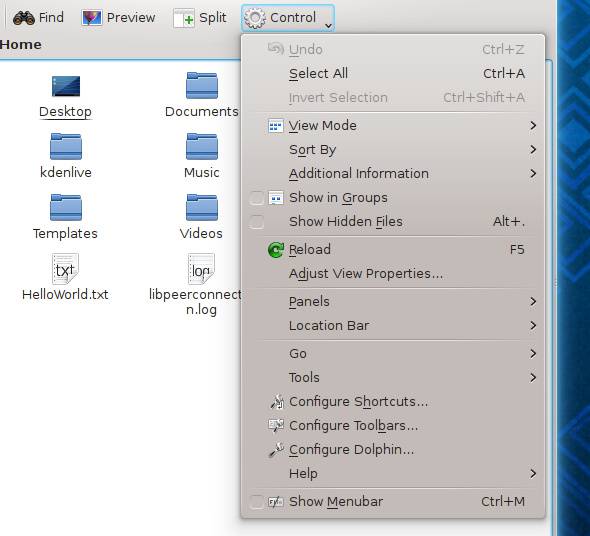Select the kdenlive folder icon
Viewport: 590px width, 536px height.
(x=66, y=146)
